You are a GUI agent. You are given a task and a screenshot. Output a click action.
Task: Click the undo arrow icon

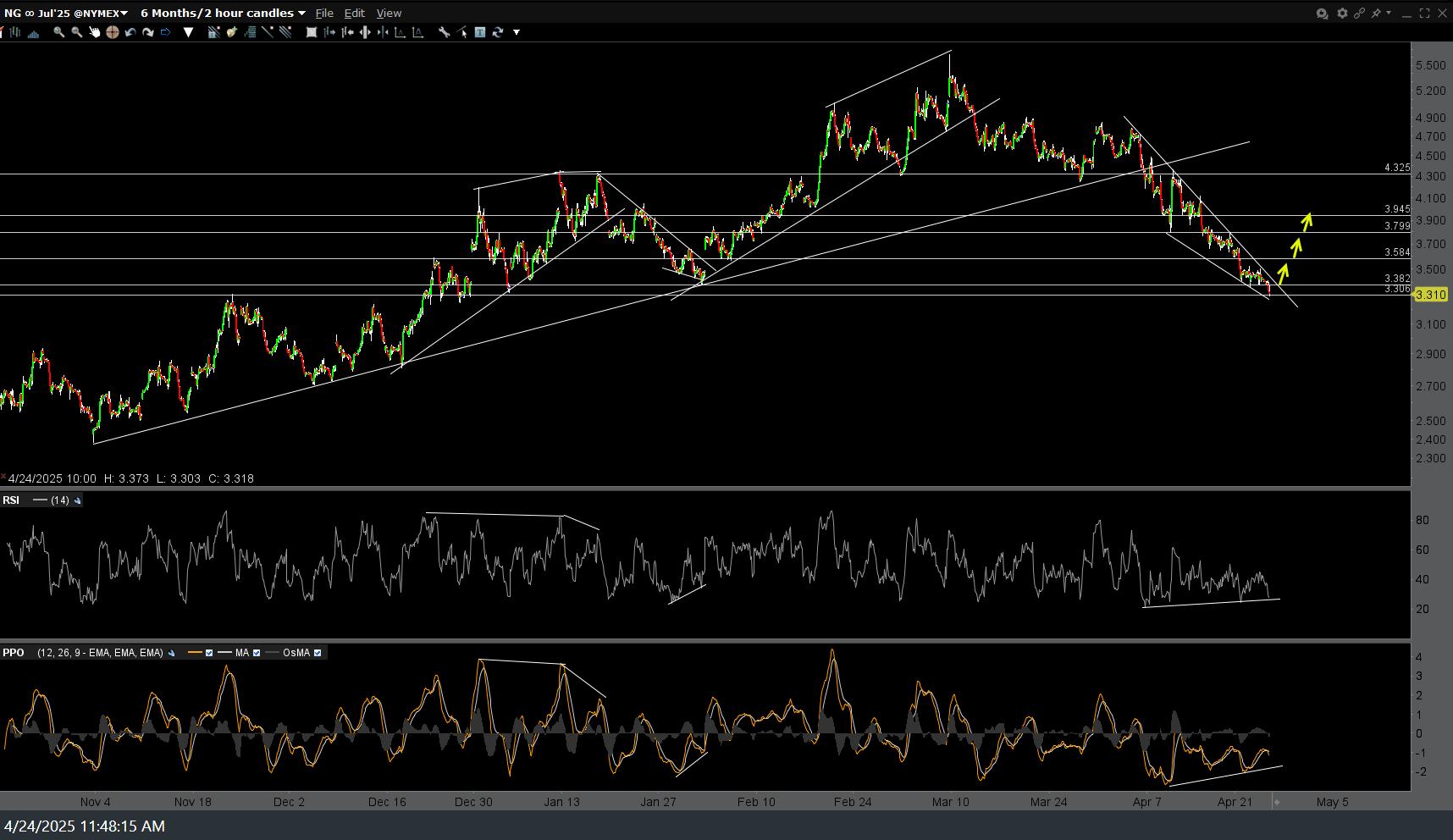(x=130, y=32)
